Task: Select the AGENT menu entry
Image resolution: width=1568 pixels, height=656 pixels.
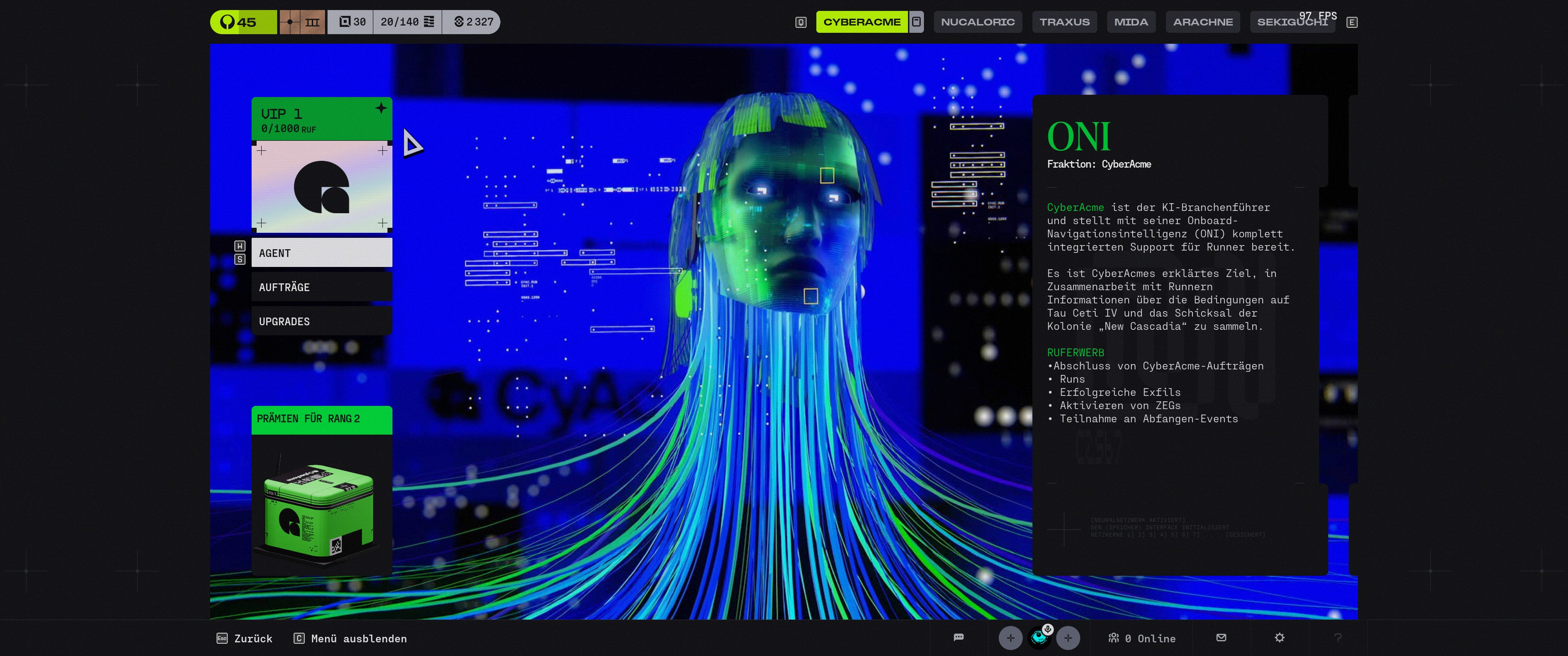Action: tap(321, 252)
